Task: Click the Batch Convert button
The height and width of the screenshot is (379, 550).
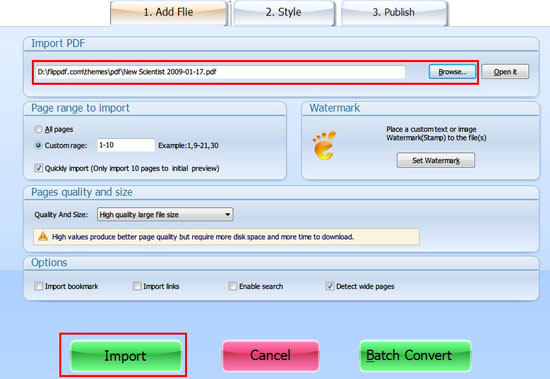Action: click(415, 355)
